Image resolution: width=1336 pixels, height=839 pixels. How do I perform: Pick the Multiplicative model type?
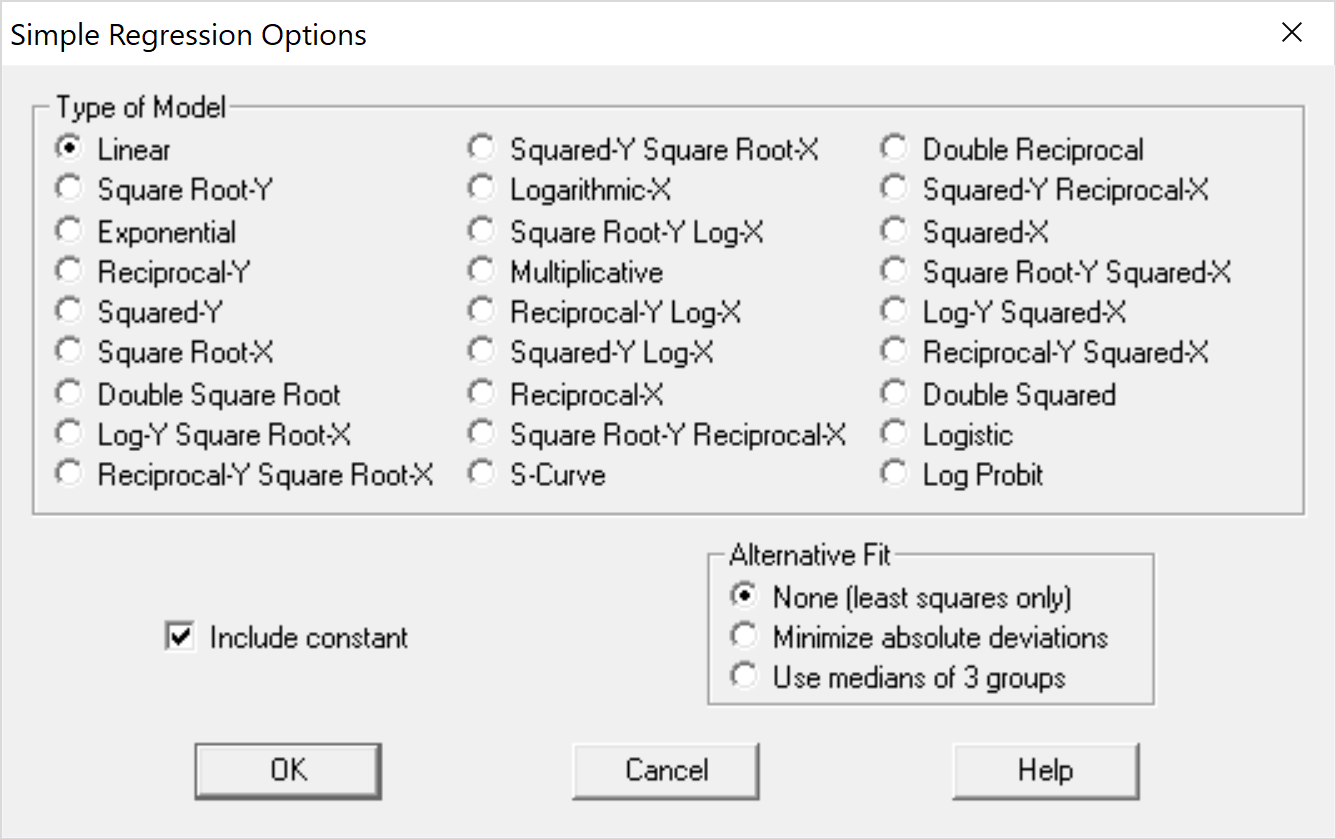point(481,270)
